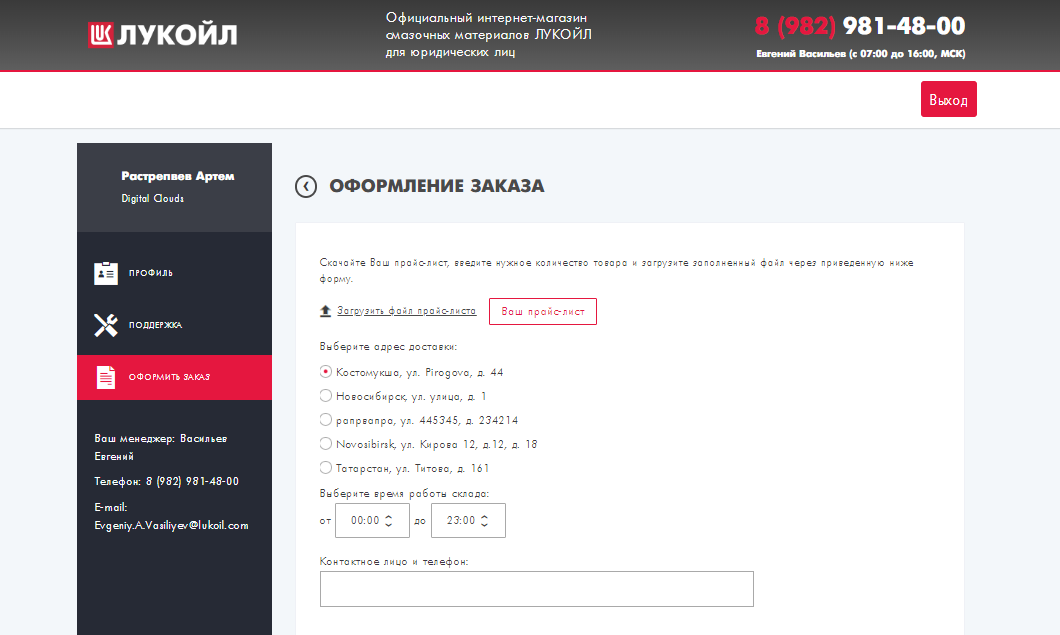Click the stepper arrows on 00:00 start time
The height and width of the screenshot is (635, 1060).
point(389,521)
